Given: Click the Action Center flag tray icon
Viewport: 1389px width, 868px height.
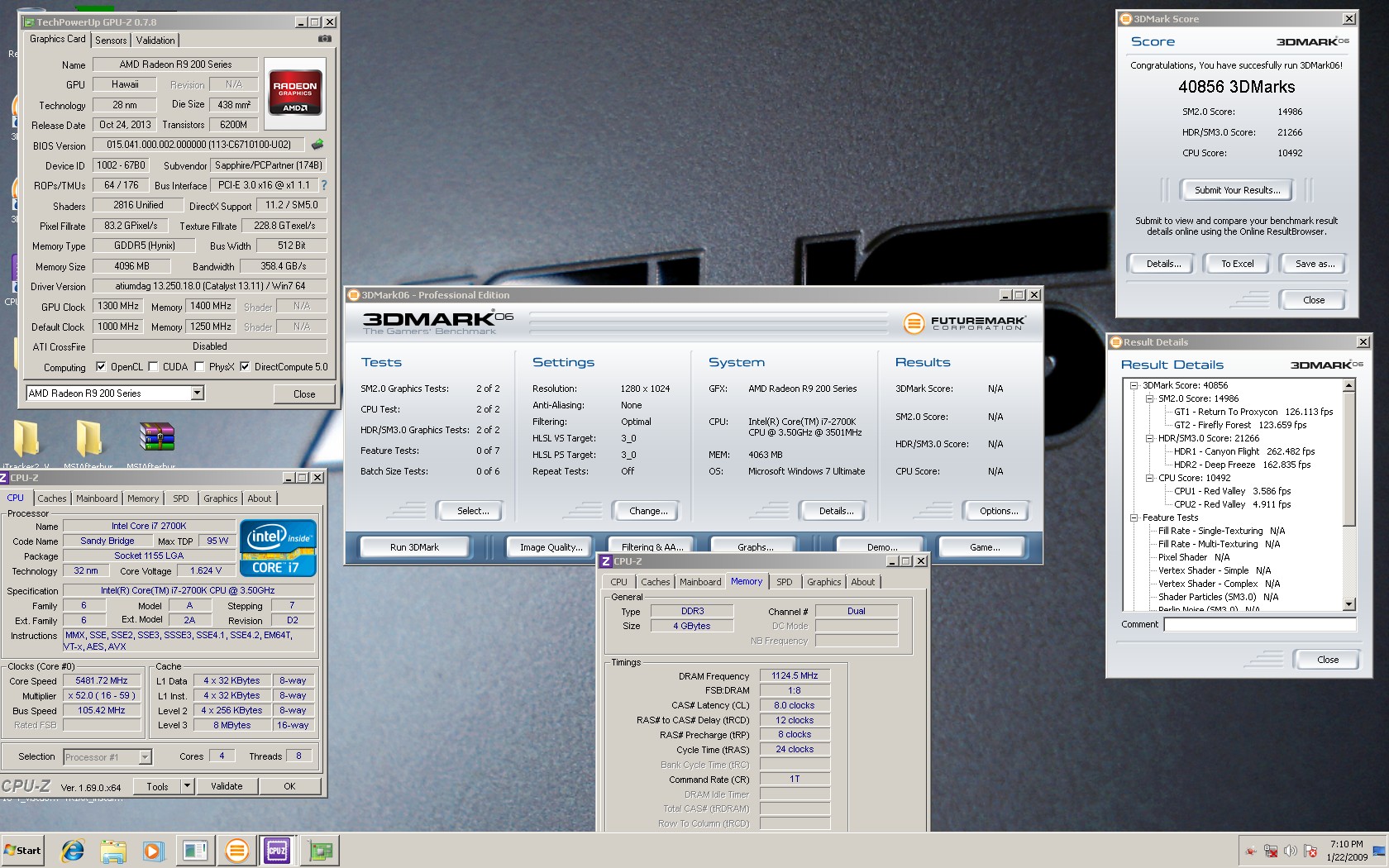Looking at the screenshot, I should point(1310,851).
